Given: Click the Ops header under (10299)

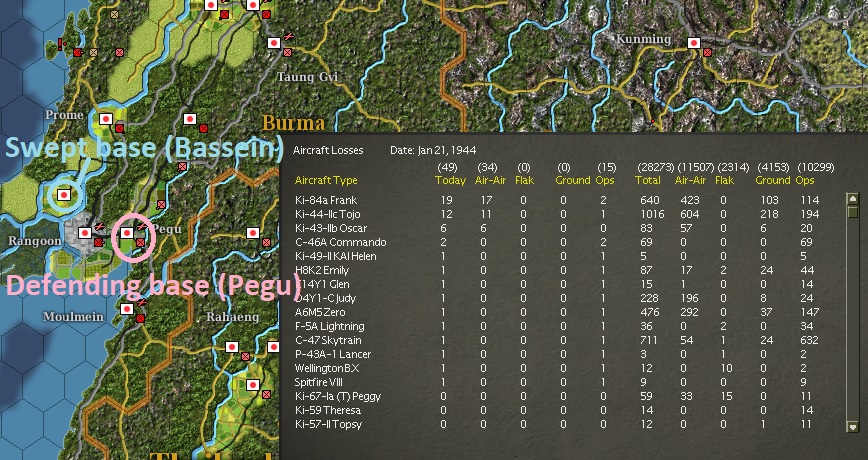Looking at the screenshot, I should (x=804, y=180).
